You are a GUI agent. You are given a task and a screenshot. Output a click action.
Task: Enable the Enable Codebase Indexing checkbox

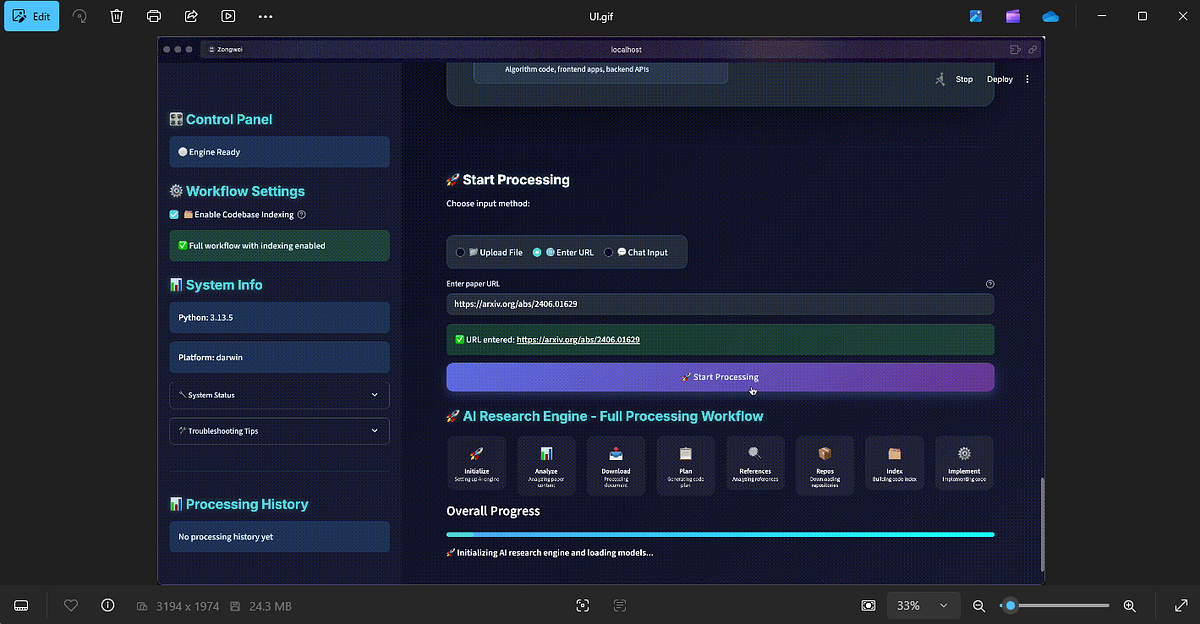coord(173,214)
